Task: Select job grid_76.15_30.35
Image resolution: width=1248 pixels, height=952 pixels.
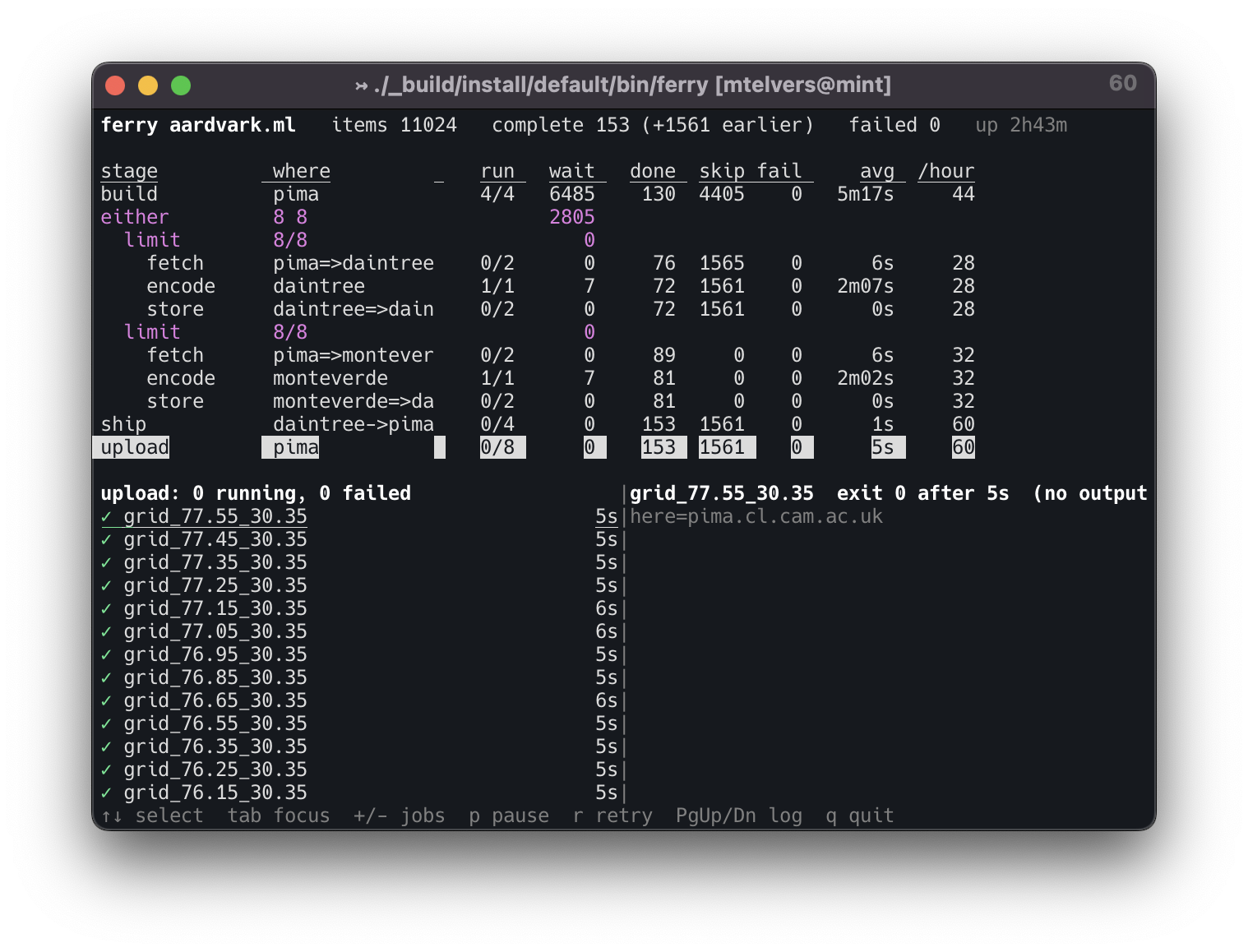Action: point(359,793)
